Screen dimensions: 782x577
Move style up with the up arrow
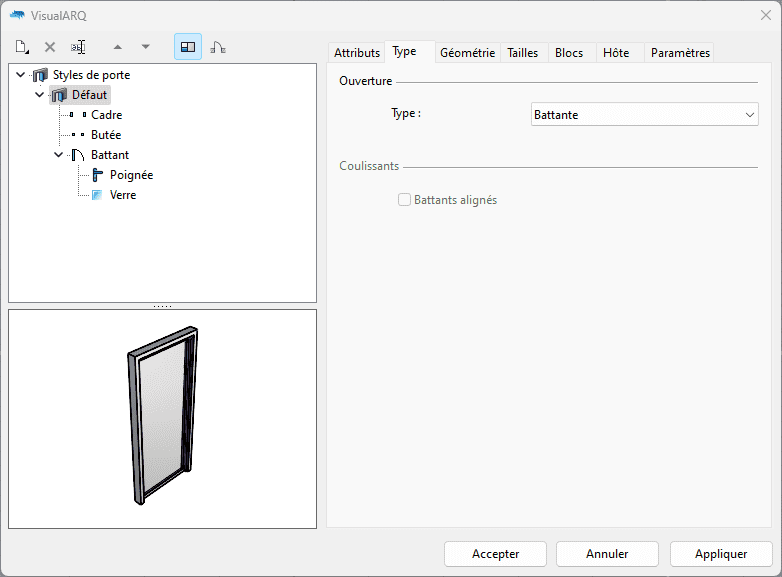tap(118, 47)
